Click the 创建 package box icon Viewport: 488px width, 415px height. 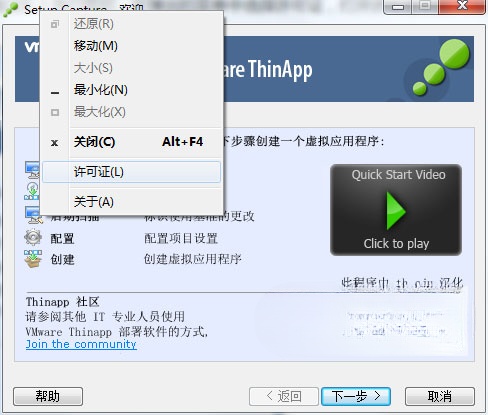[33, 259]
